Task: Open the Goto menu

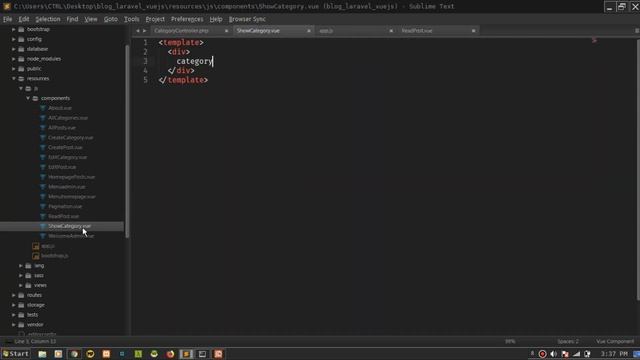Action: [110, 19]
